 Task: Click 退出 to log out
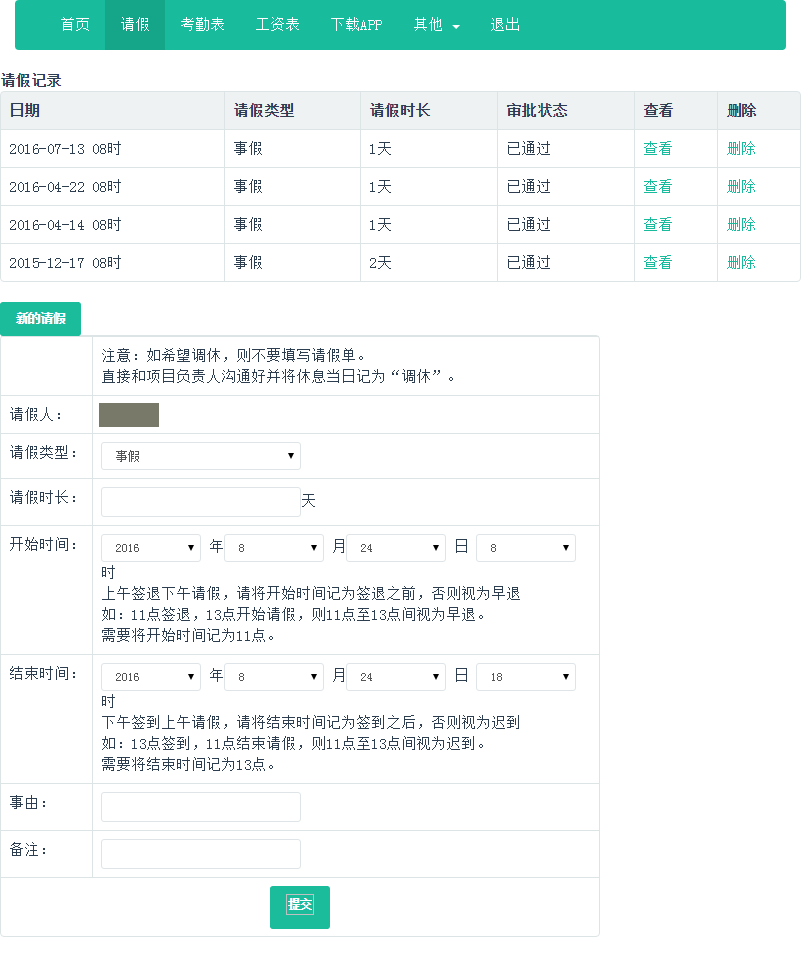point(505,25)
